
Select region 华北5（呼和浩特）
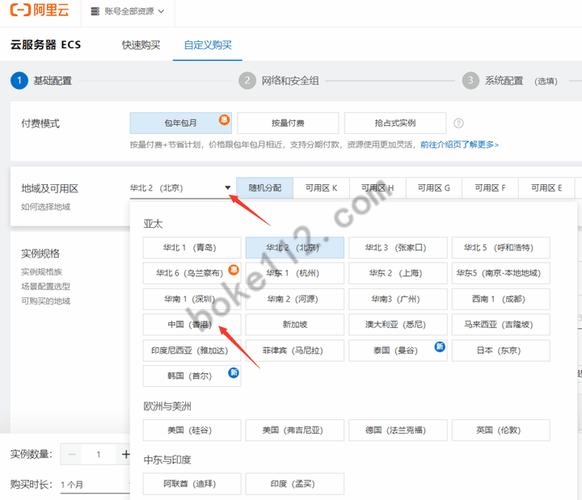[501, 248]
